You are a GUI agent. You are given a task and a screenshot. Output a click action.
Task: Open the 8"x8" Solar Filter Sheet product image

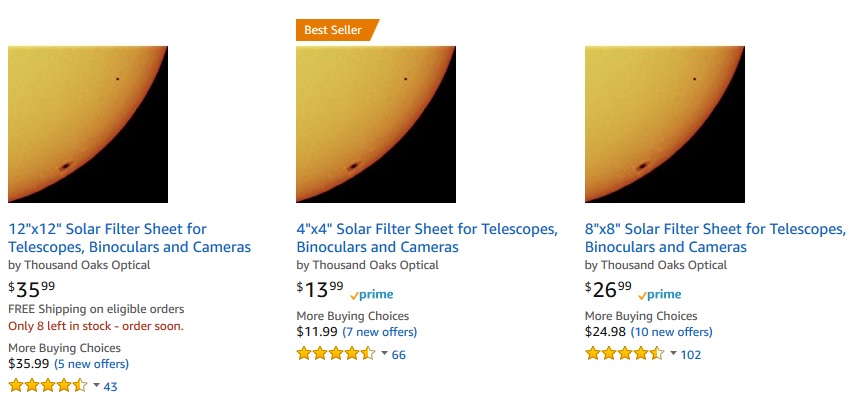coord(664,124)
